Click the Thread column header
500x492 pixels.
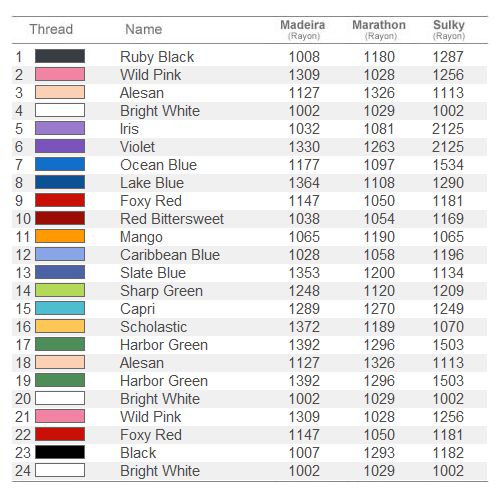[x=51, y=29]
